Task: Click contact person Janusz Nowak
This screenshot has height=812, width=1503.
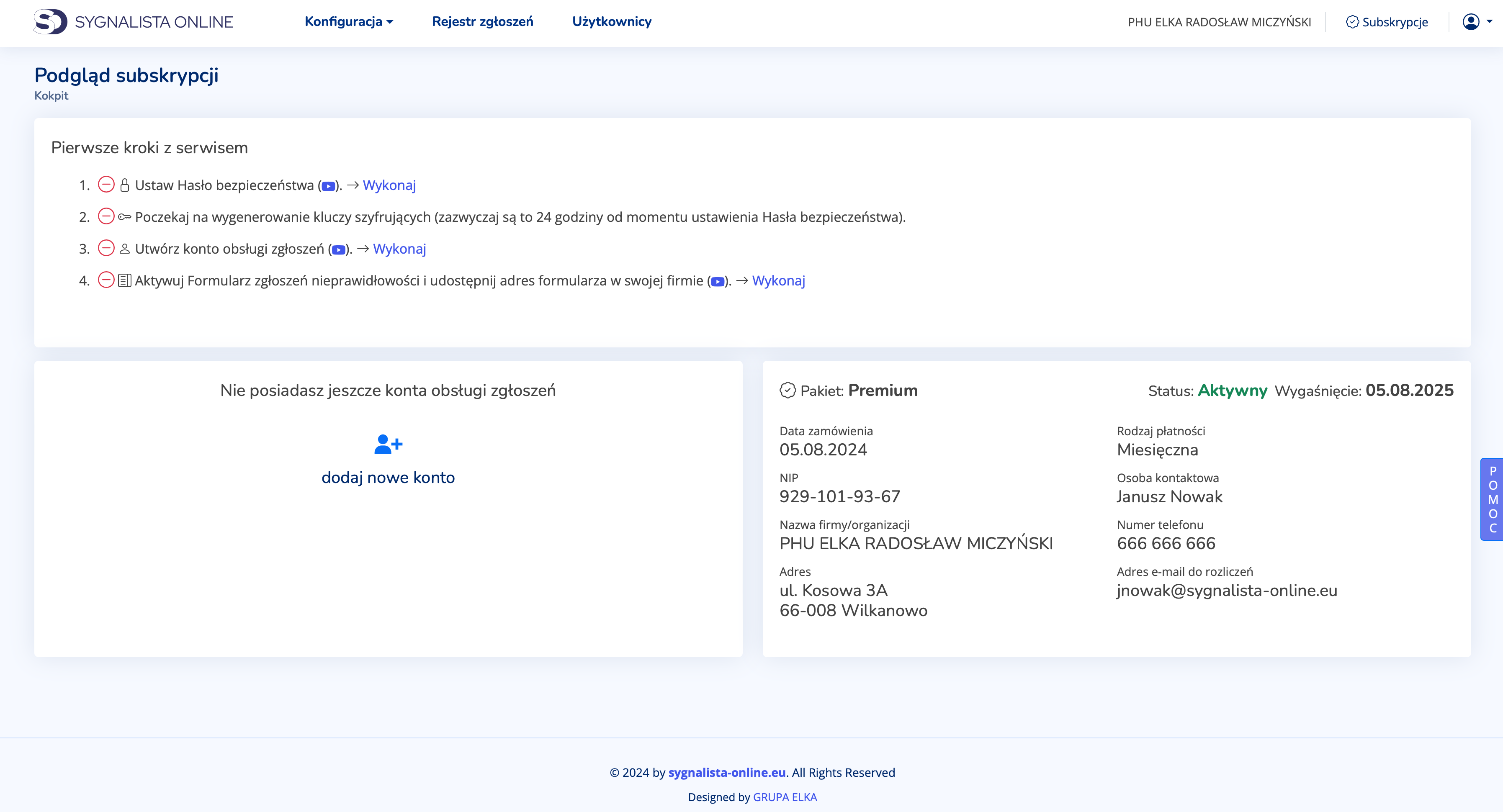Action: (x=1170, y=496)
